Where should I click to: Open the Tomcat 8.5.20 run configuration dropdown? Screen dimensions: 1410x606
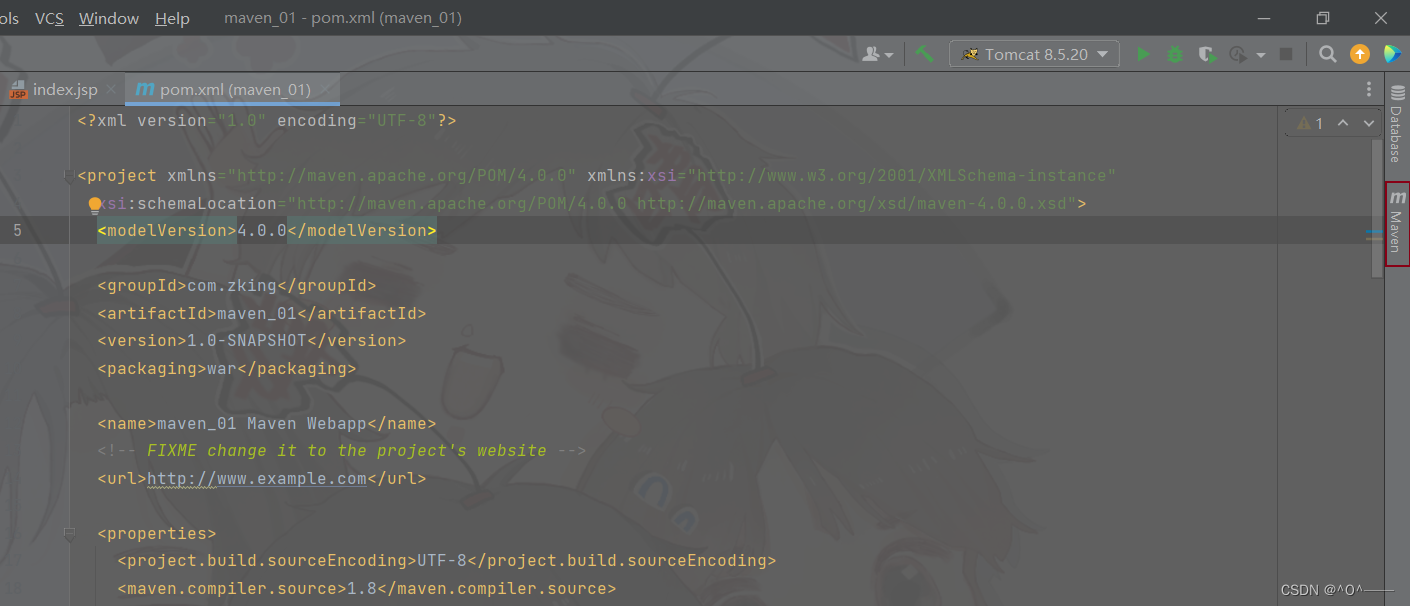[1034, 54]
